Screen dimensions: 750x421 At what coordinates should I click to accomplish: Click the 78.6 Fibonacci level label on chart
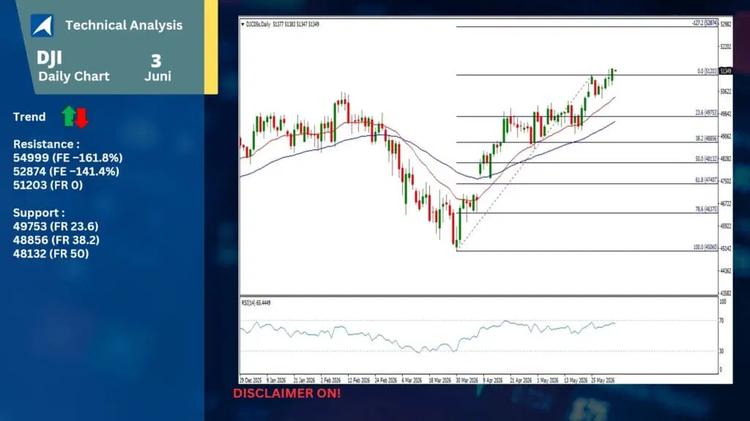coord(706,210)
